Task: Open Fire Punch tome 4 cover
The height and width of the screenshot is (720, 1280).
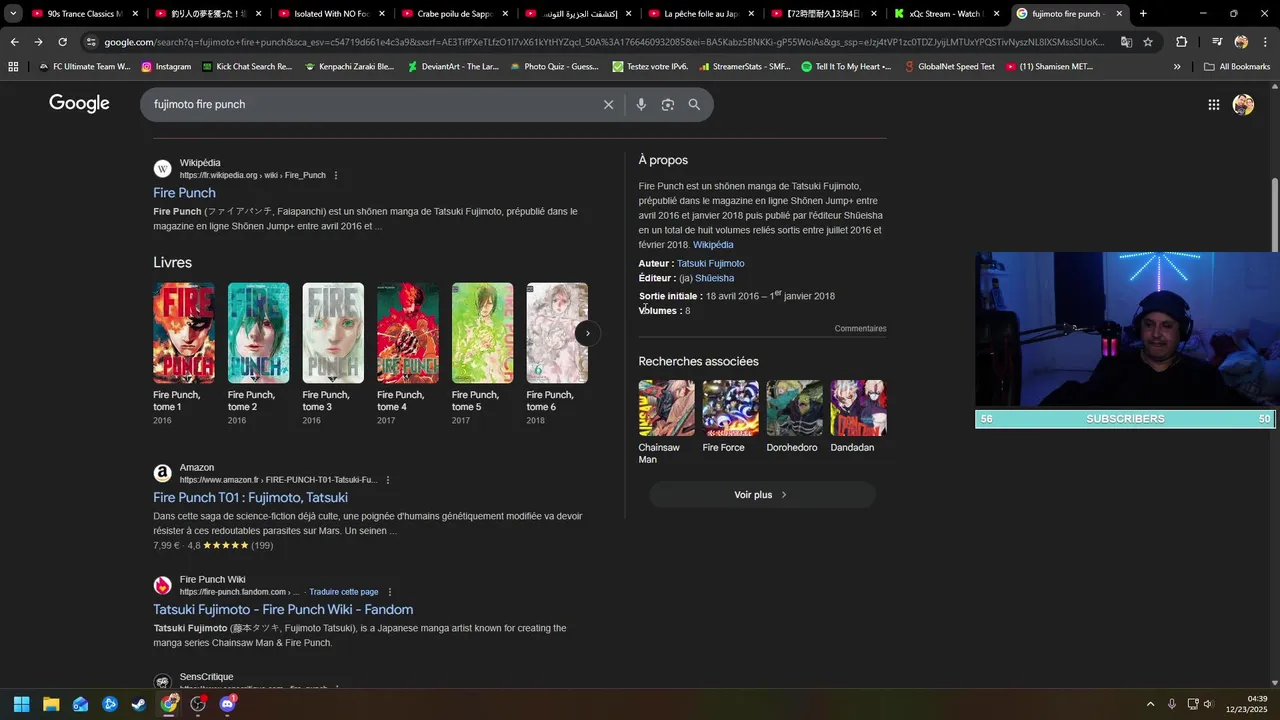Action: tap(408, 333)
